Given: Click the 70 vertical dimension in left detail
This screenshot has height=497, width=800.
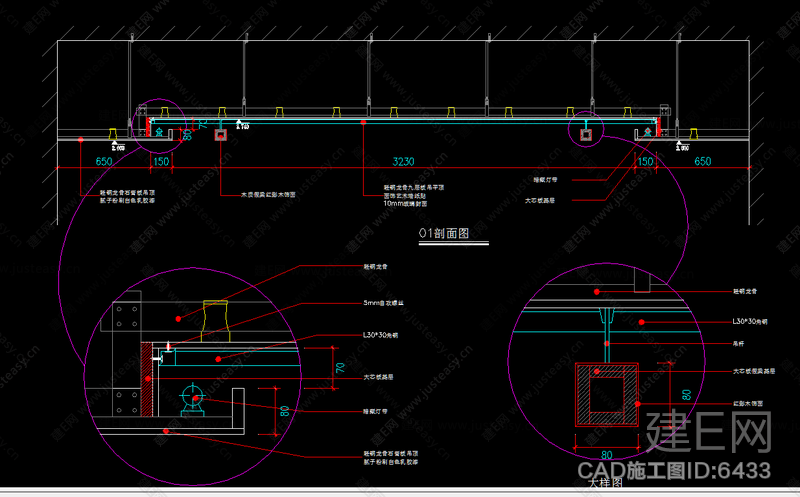Looking at the screenshot, I should pos(340,367).
